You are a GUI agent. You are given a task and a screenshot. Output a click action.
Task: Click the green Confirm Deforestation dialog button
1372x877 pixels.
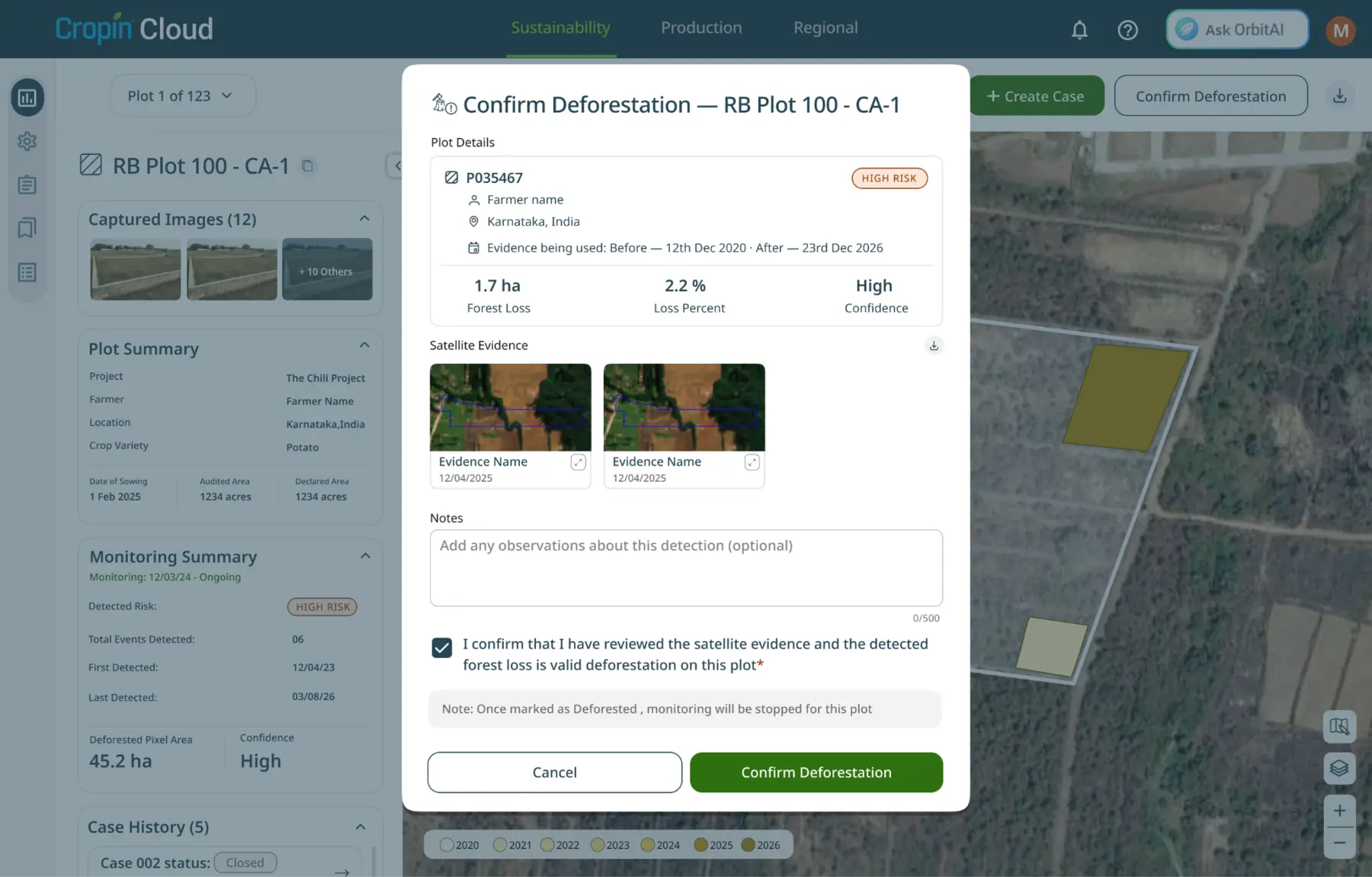click(x=816, y=773)
